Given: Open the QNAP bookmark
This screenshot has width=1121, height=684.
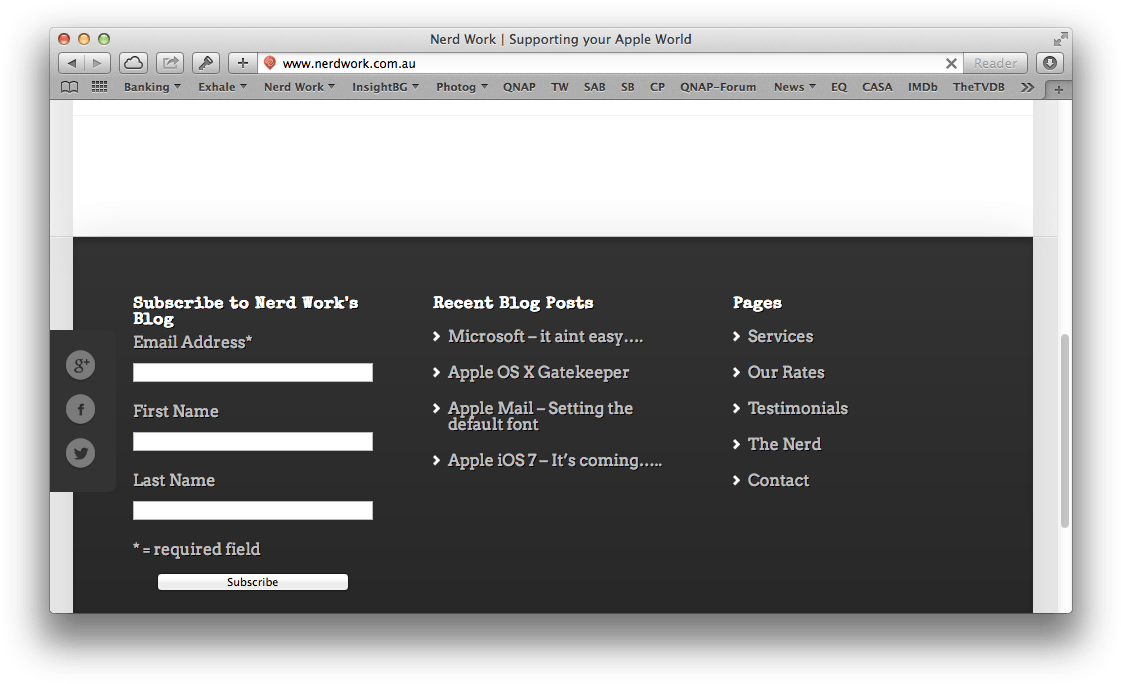Looking at the screenshot, I should 519,87.
